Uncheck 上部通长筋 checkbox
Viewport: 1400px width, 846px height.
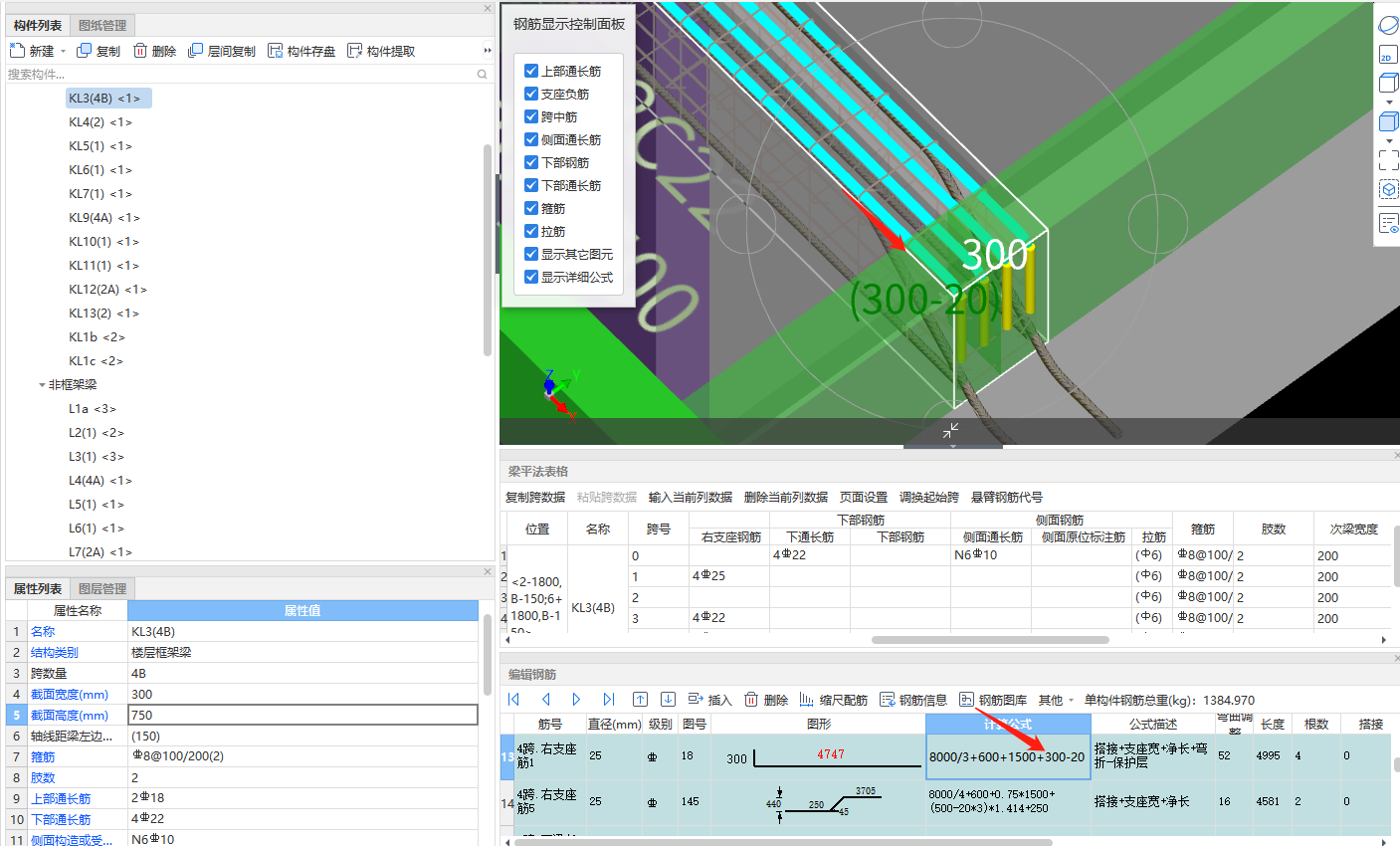coord(531,71)
